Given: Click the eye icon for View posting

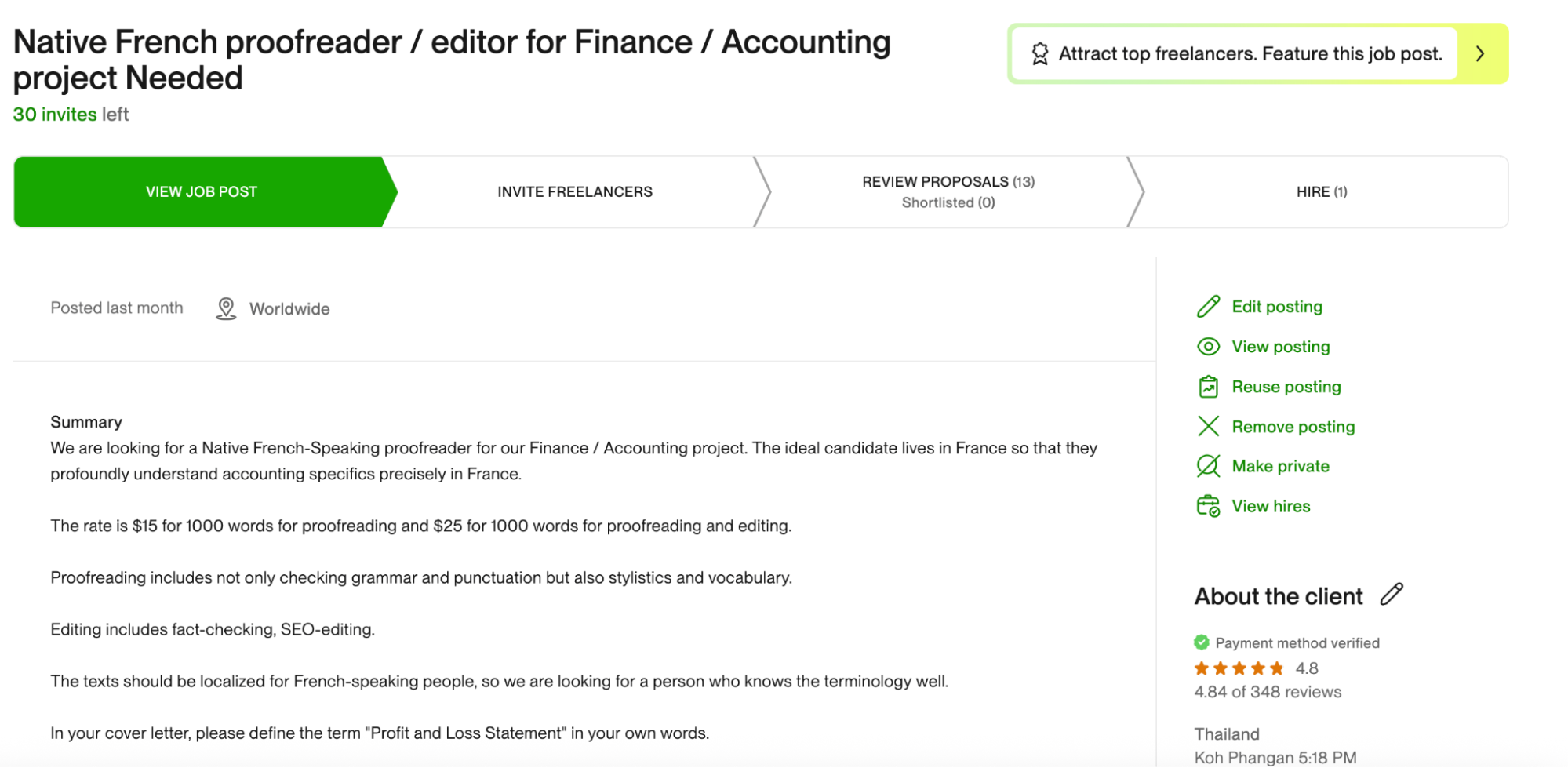Looking at the screenshot, I should pos(1208,347).
